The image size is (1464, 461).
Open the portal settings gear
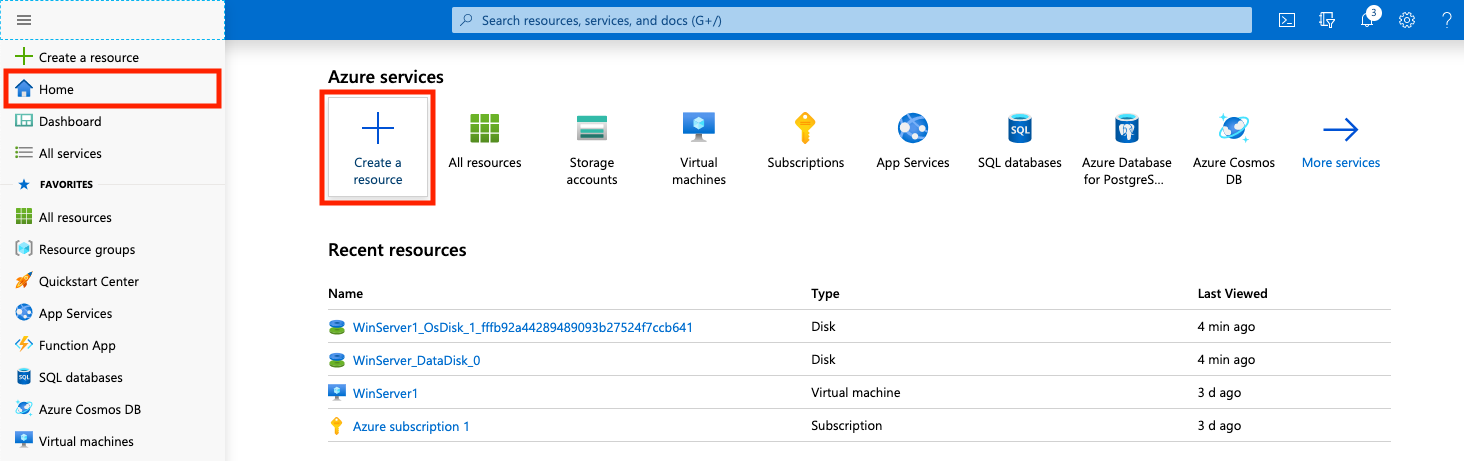click(x=1407, y=20)
